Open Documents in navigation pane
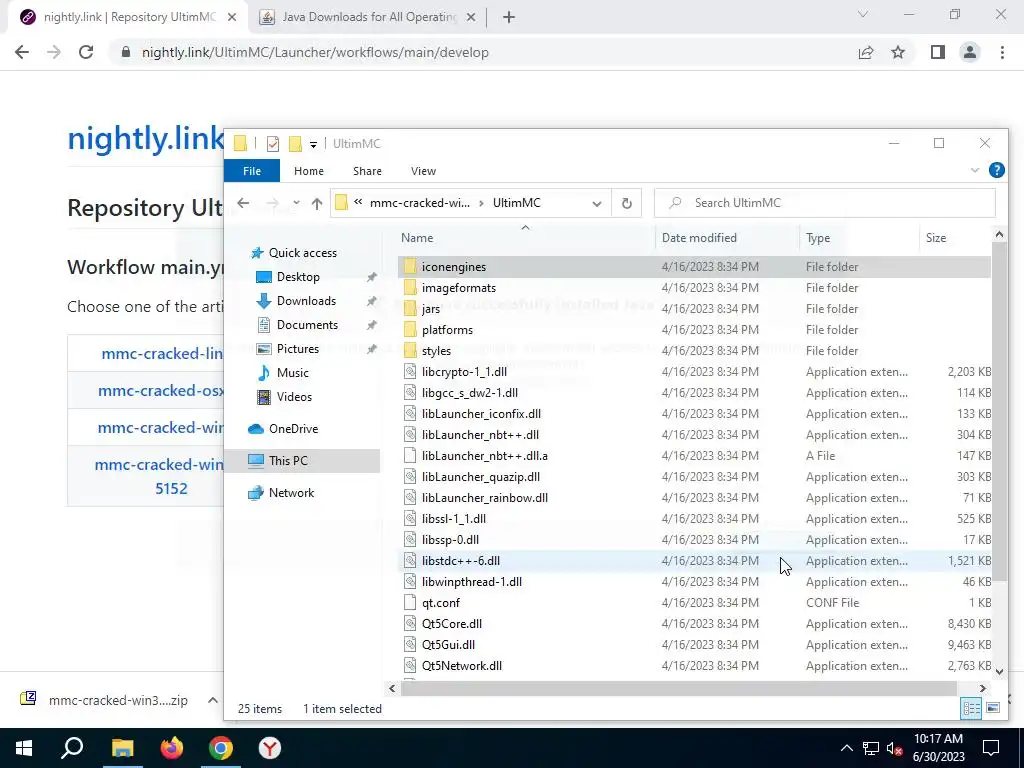 click(307, 325)
